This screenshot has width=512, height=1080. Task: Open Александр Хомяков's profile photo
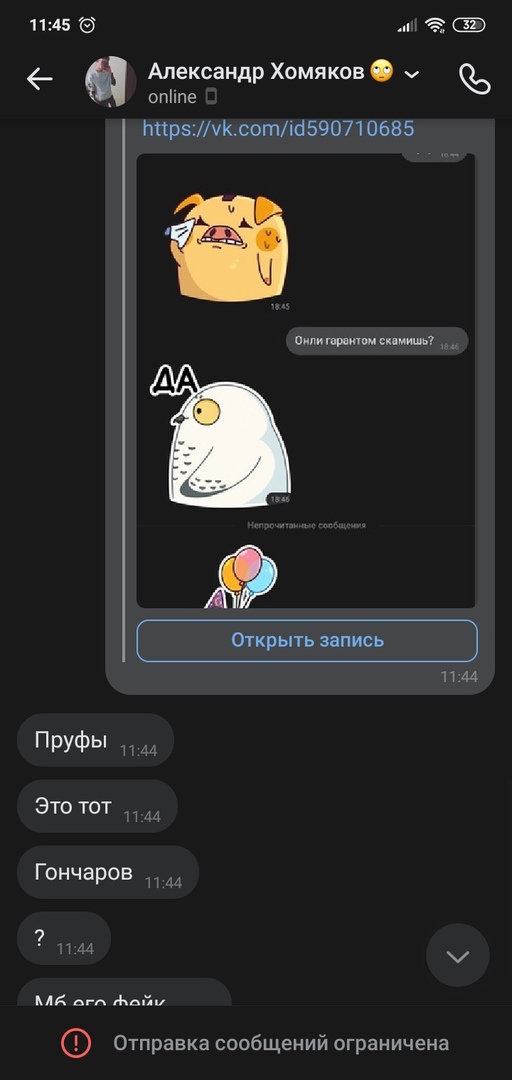click(x=110, y=81)
